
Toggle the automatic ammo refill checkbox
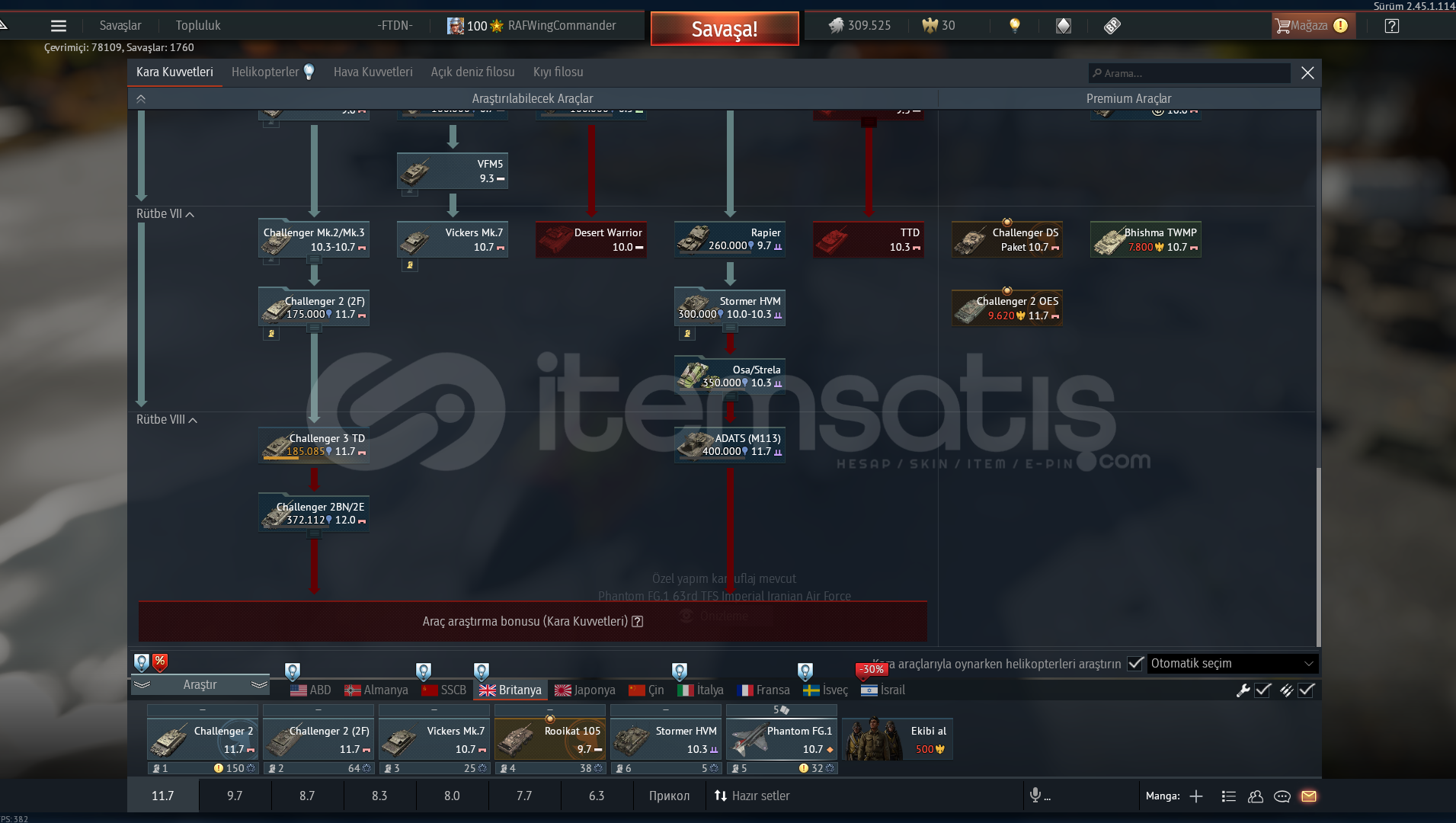pos(1307,690)
